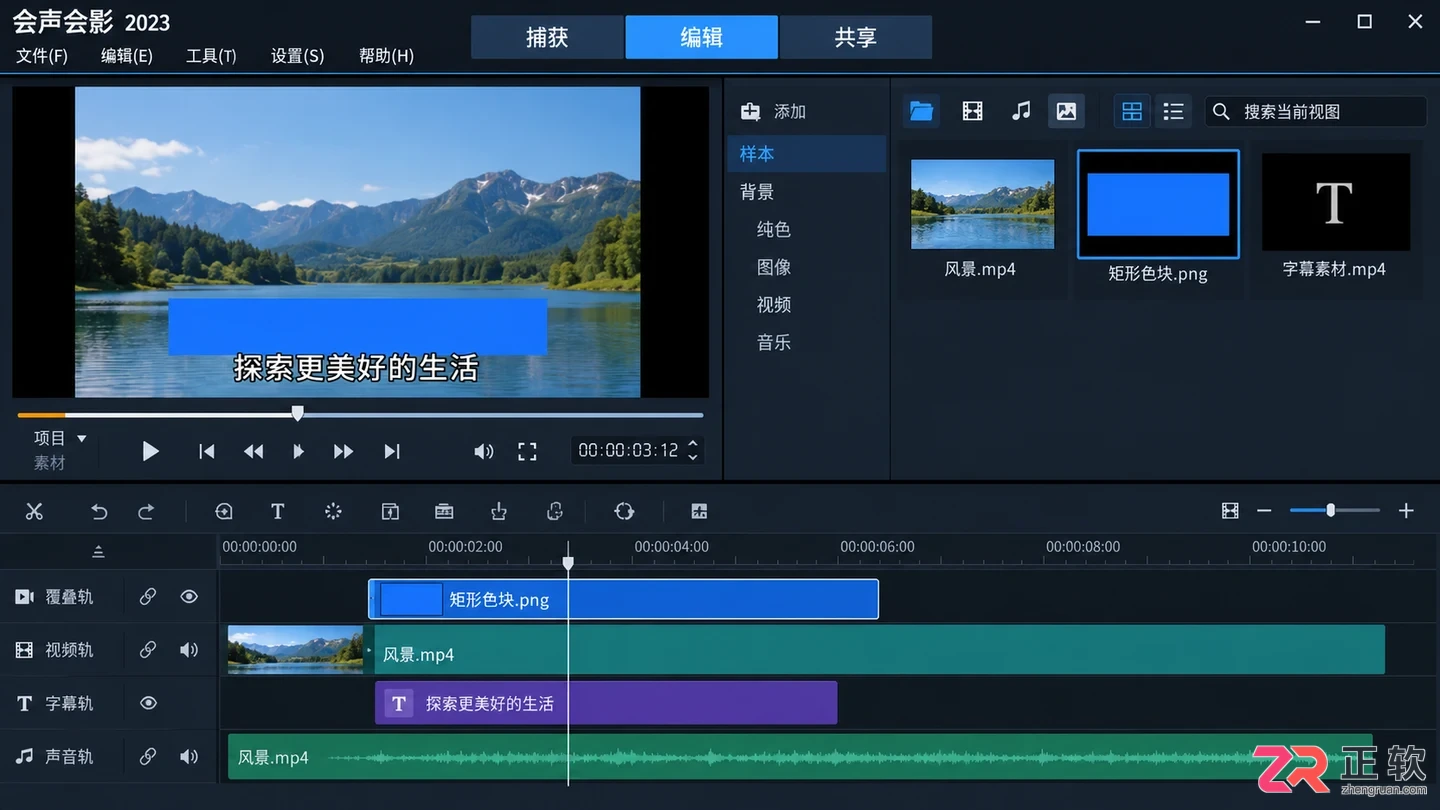Toggle ripple link on 覆叠轨

148,597
